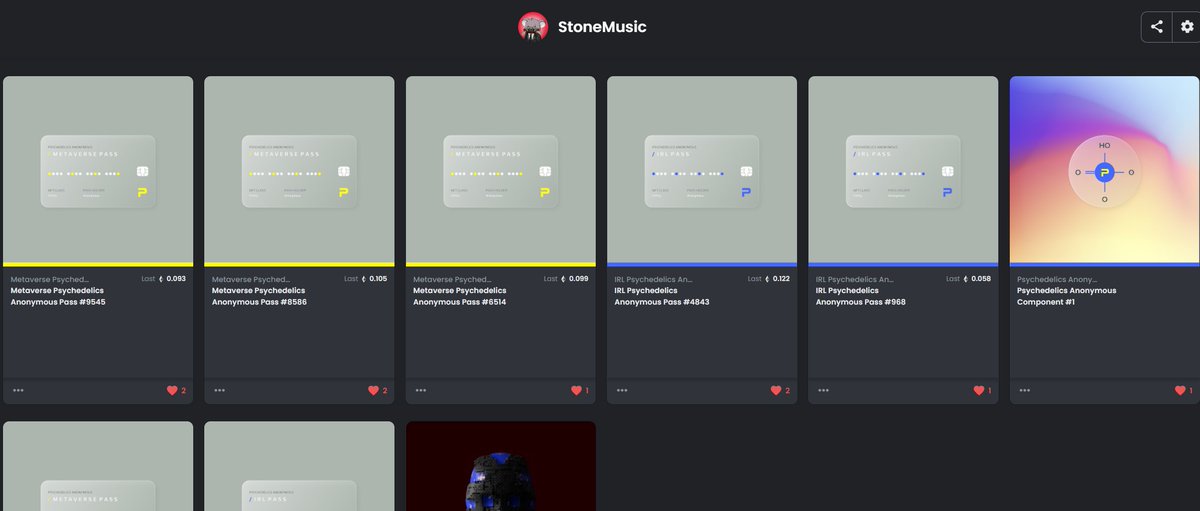
Task: Toggle heart favorite on Pass #968
Action: click(x=977, y=390)
